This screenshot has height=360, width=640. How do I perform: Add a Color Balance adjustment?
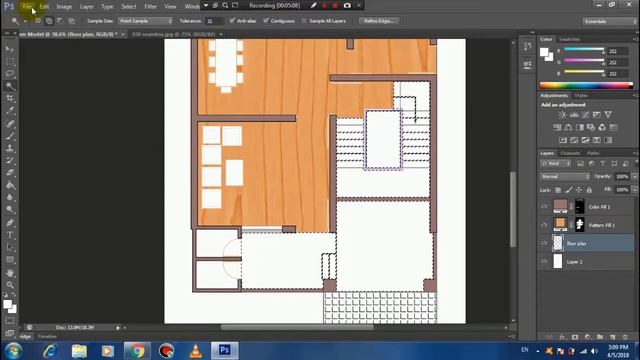568,127
